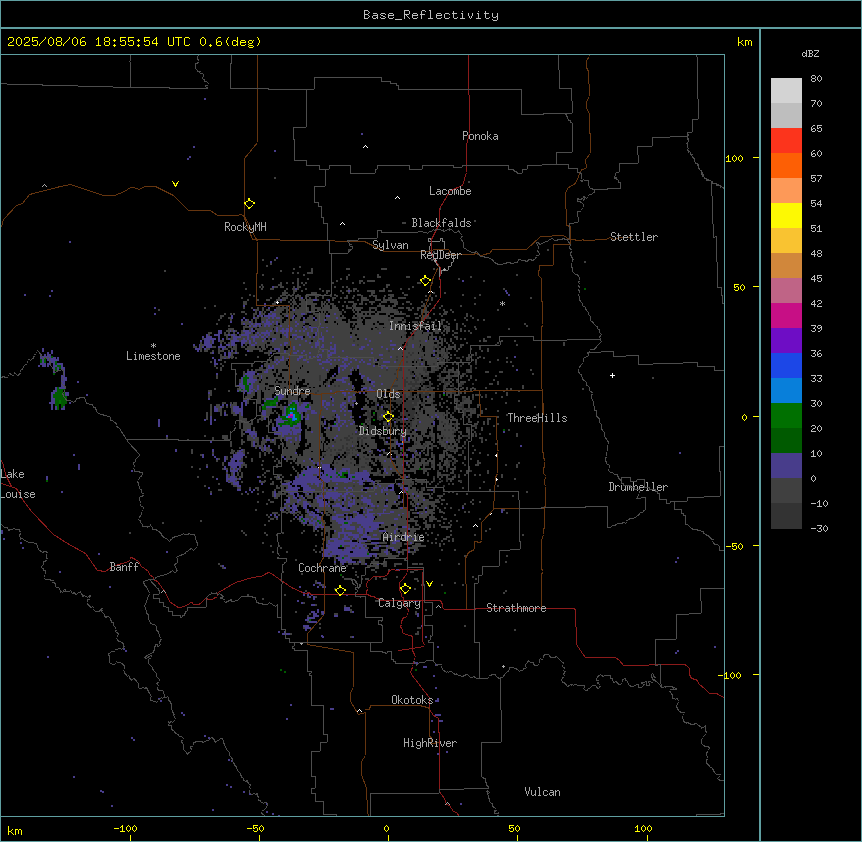Screen dimensions: 862x842
Task: Click the red 65 dBZ legend swatch
Action: pyautogui.click(x=786, y=141)
